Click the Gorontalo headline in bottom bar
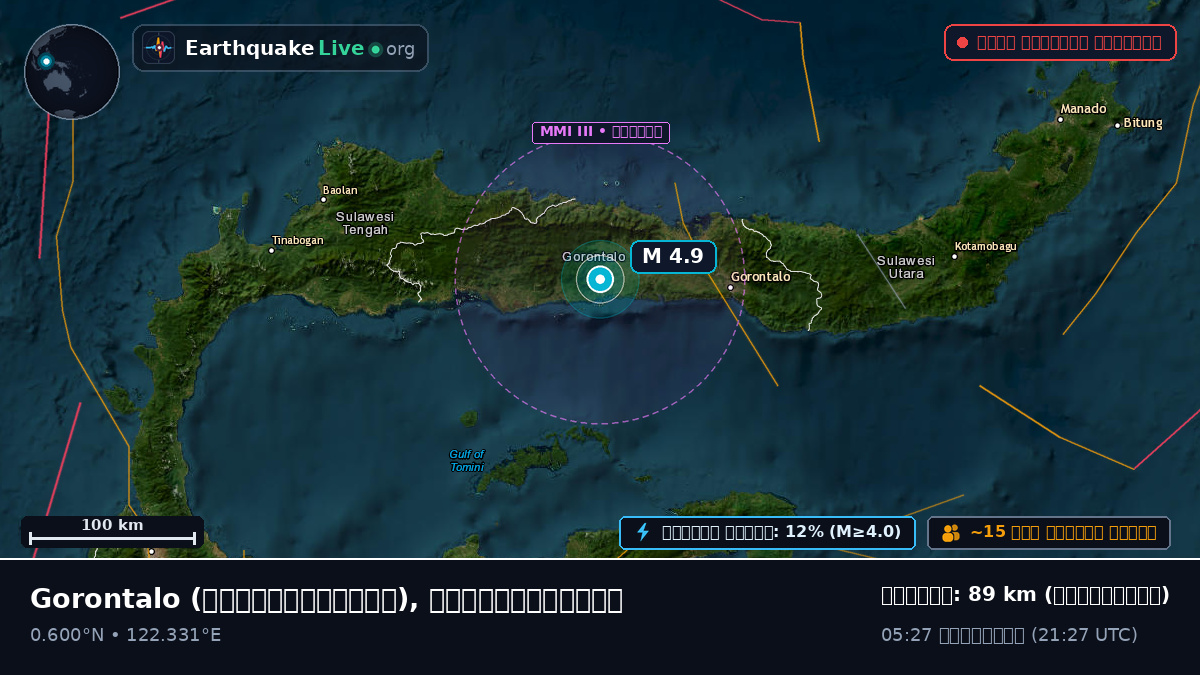 click(x=326, y=599)
